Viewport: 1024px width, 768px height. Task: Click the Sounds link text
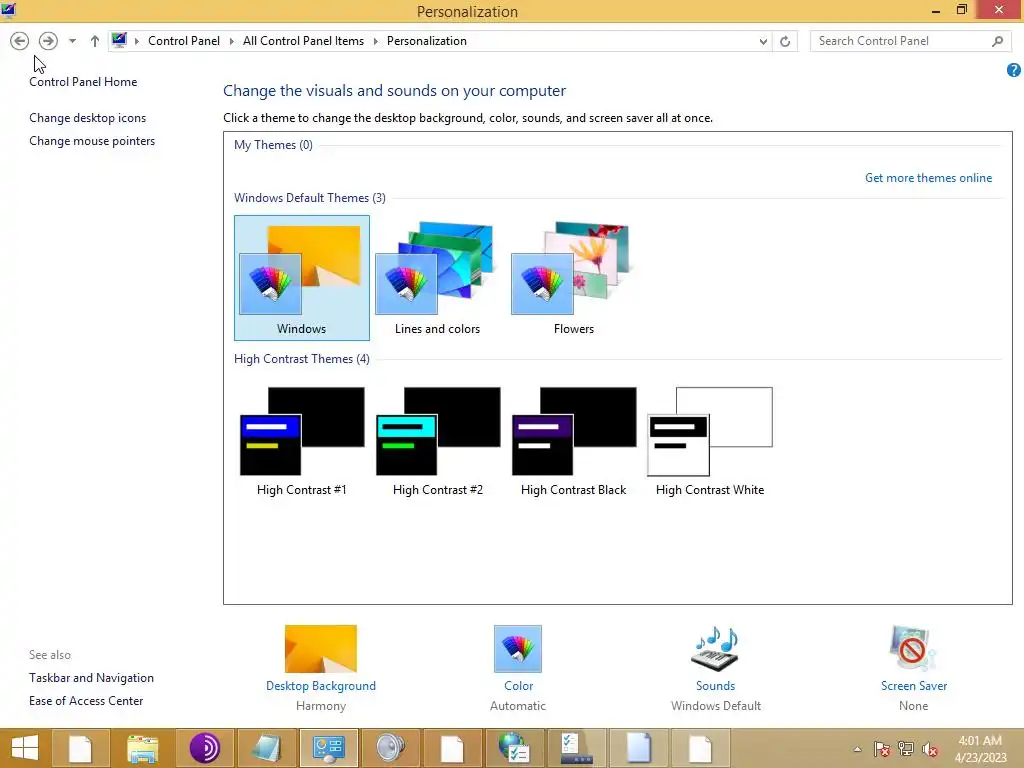pyautogui.click(x=715, y=686)
